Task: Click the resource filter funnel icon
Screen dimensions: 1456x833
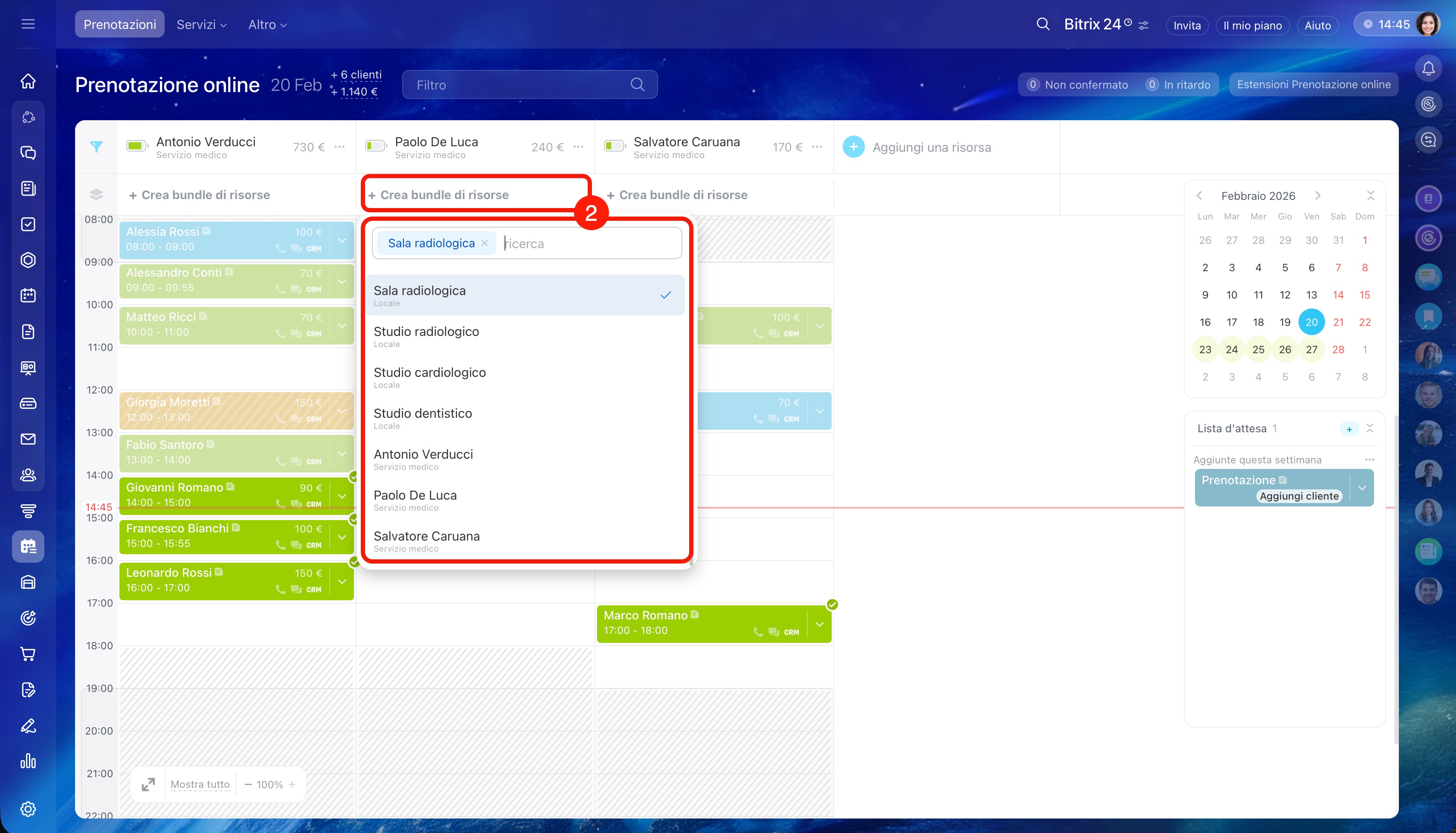Action: [96, 147]
